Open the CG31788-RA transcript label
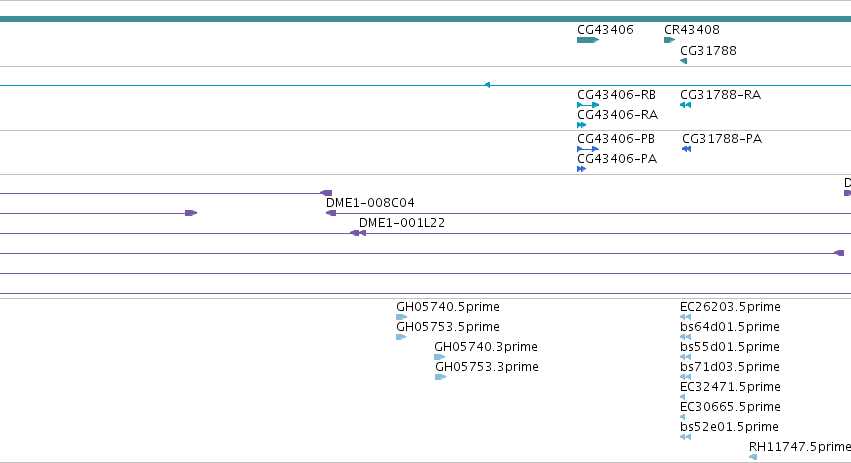Viewport: 851px width, 463px height. (721, 95)
